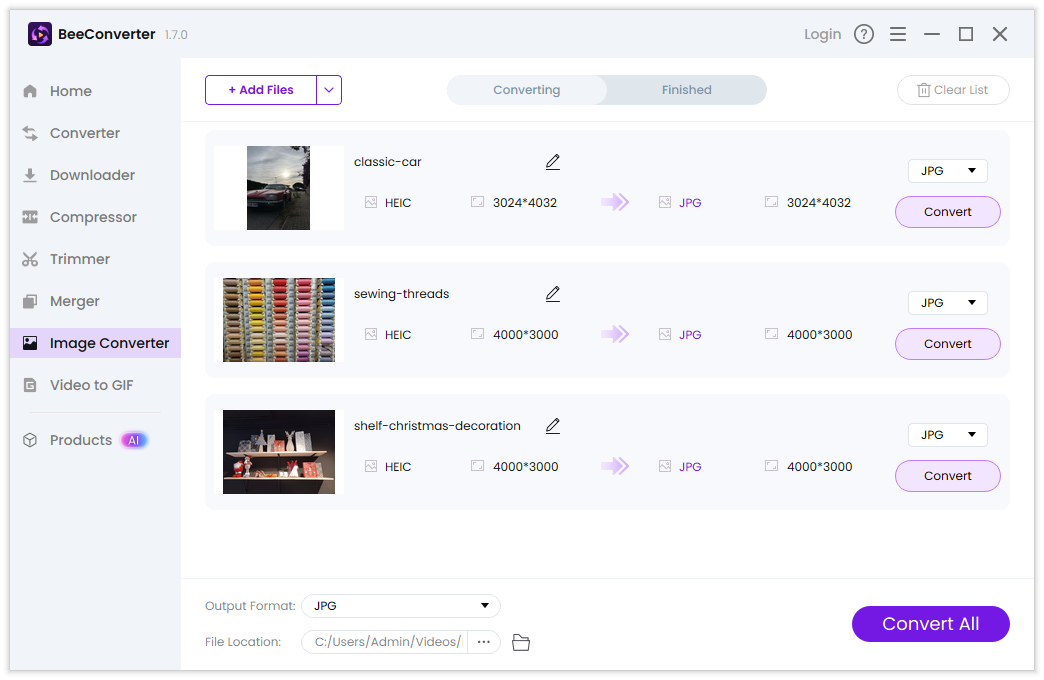Screen dimensions: 1044x680
Task: Rename shelf-christmas-decoration using its pencil icon
Action: (x=553, y=426)
